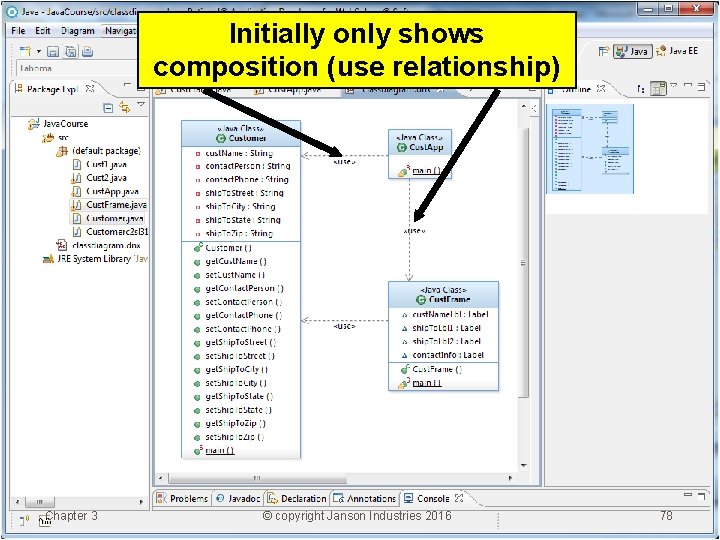
Task: Select the CustApp class header in diagram
Action: [x=420, y=142]
